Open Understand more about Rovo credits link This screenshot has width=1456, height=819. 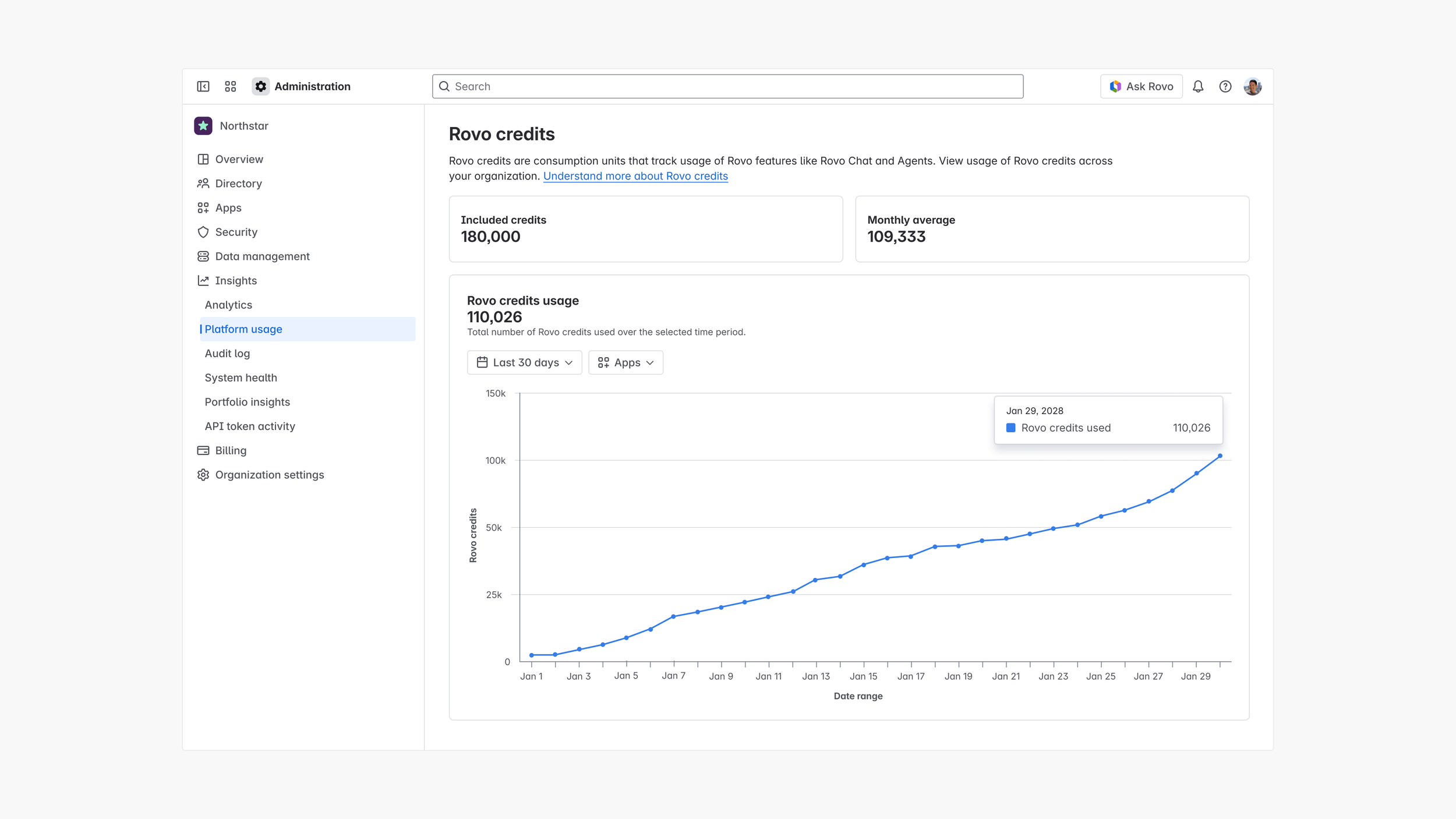pos(635,176)
